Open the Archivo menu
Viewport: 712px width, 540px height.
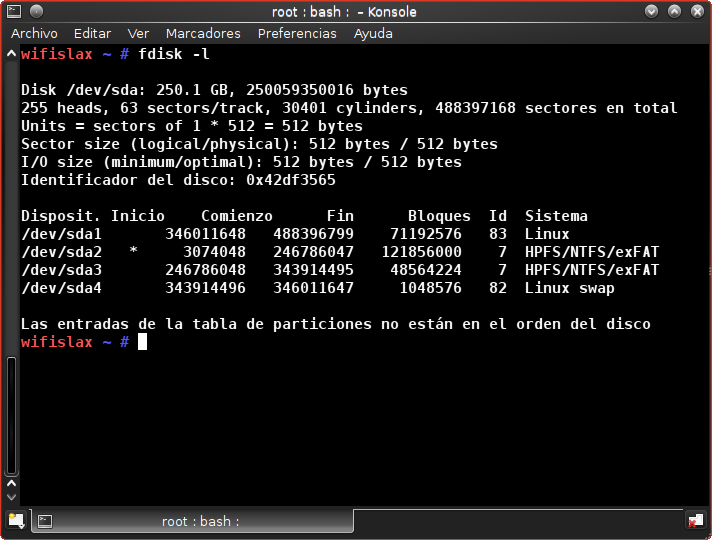(x=34, y=33)
